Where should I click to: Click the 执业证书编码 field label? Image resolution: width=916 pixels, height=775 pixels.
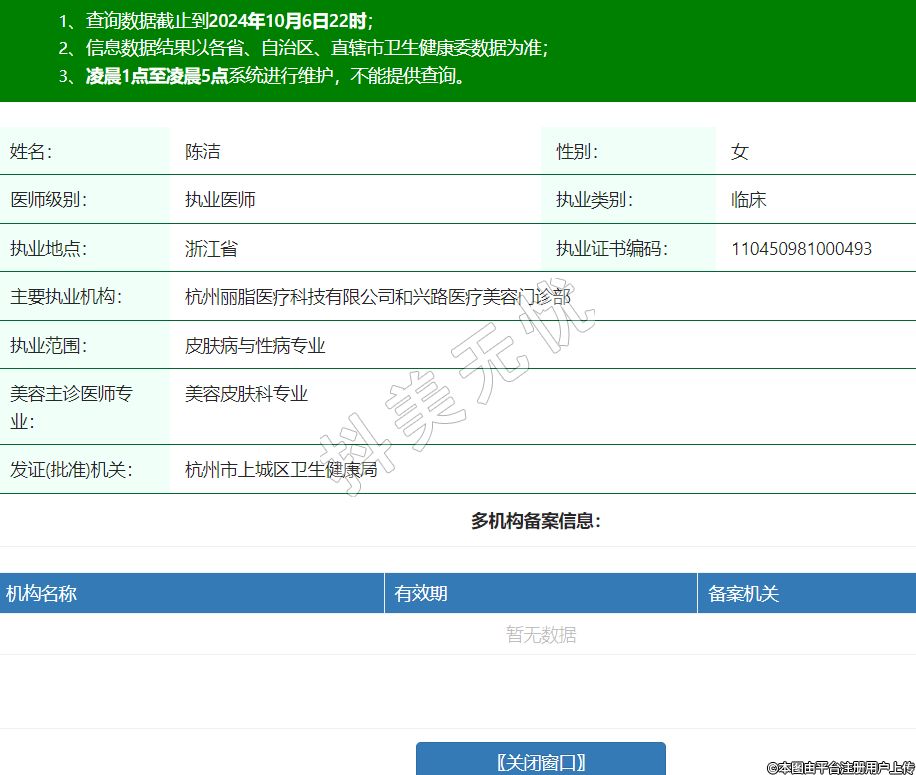tap(612, 249)
